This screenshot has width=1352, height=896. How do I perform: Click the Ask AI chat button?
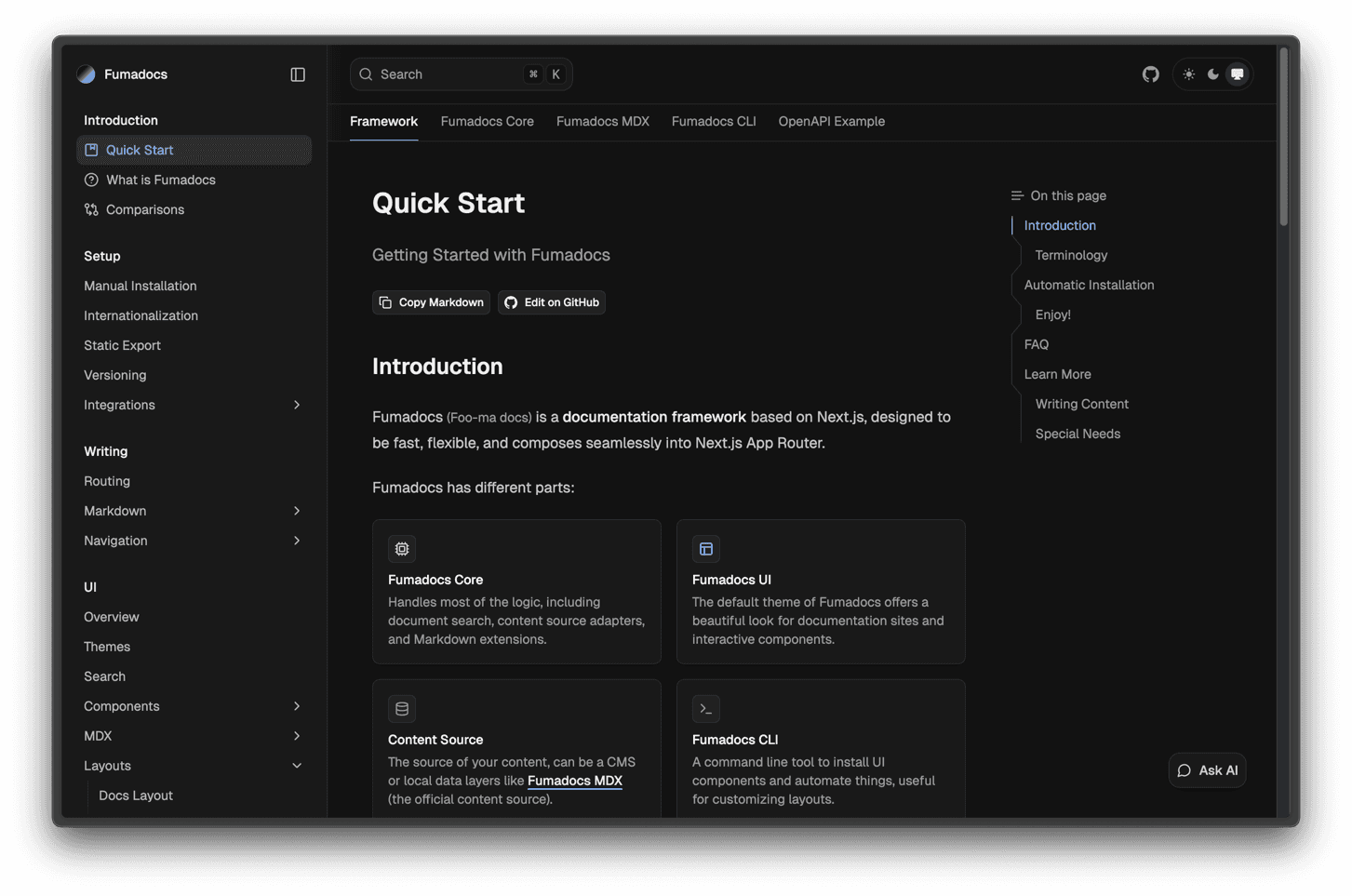pos(1207,770)
